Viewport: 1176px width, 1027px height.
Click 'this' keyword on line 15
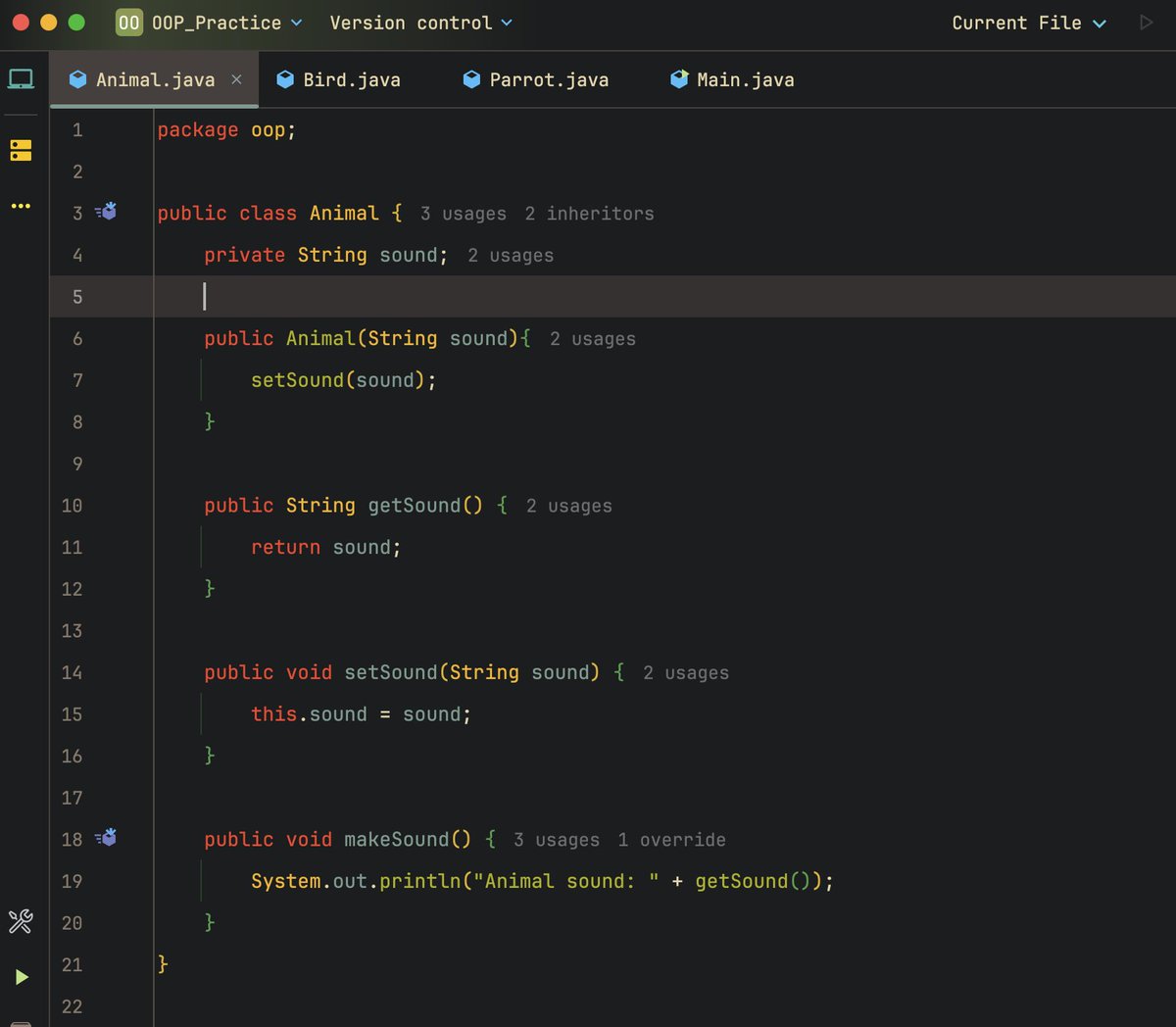point(273,714)
